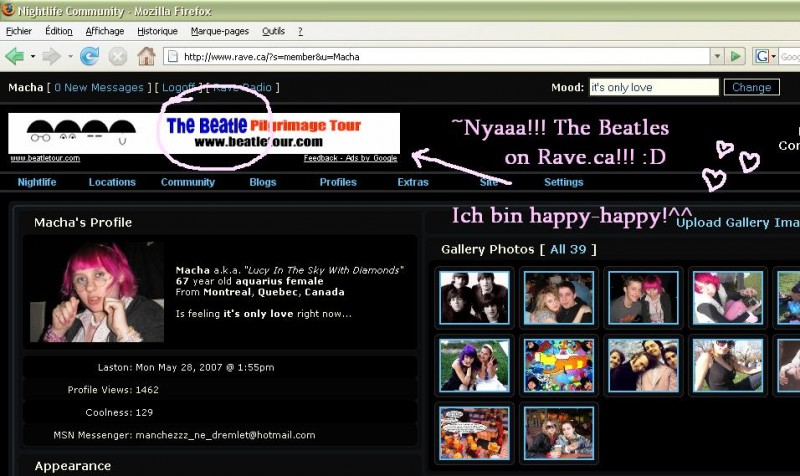Click the From Montreal, Quebec, Canada text
The height and width of the screenshot is (476, 800).
(260, 292)
